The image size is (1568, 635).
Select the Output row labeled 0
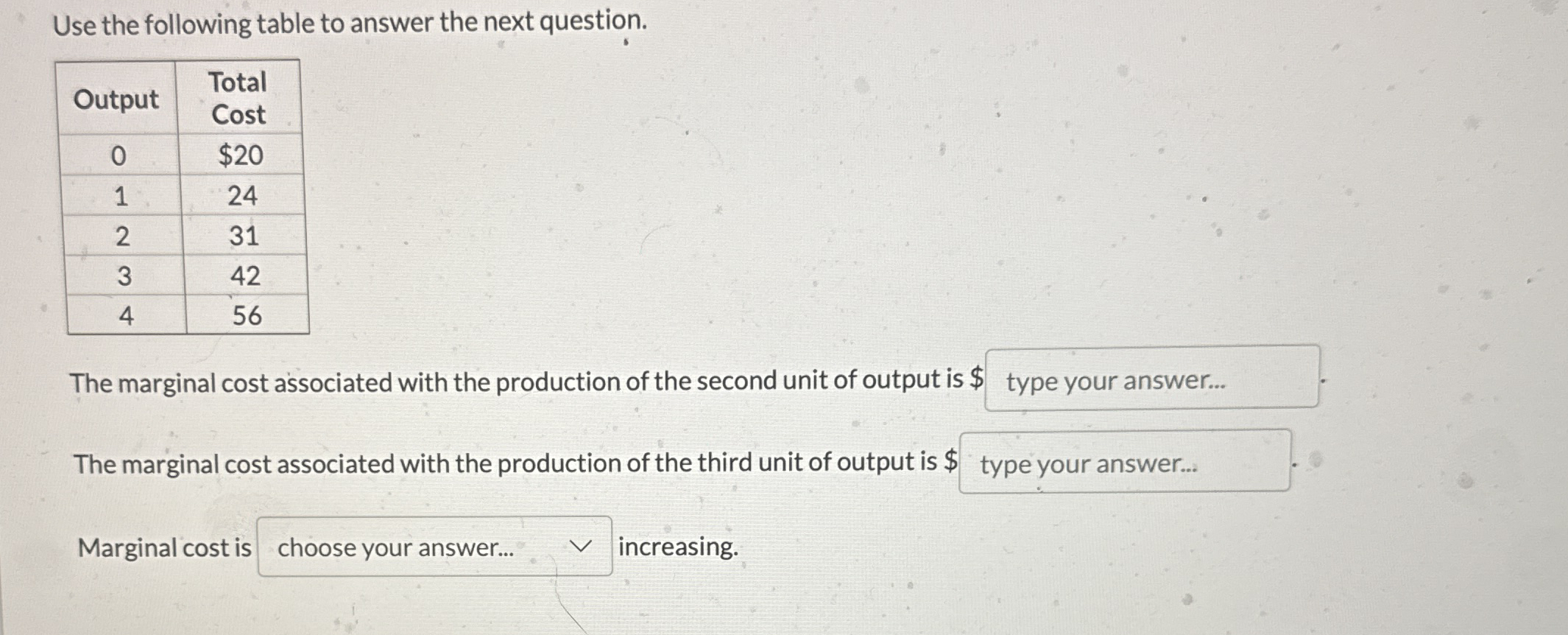click(x=119, y=155)
